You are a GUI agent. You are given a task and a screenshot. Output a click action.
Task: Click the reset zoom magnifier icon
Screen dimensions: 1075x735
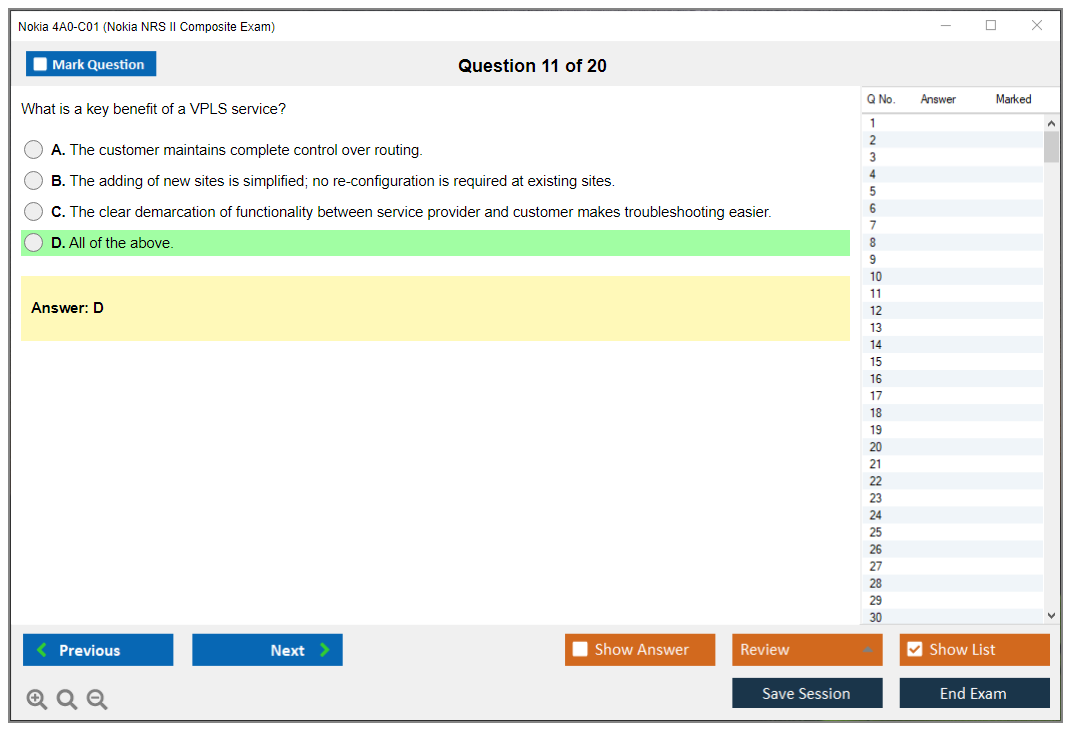[67, 700]
